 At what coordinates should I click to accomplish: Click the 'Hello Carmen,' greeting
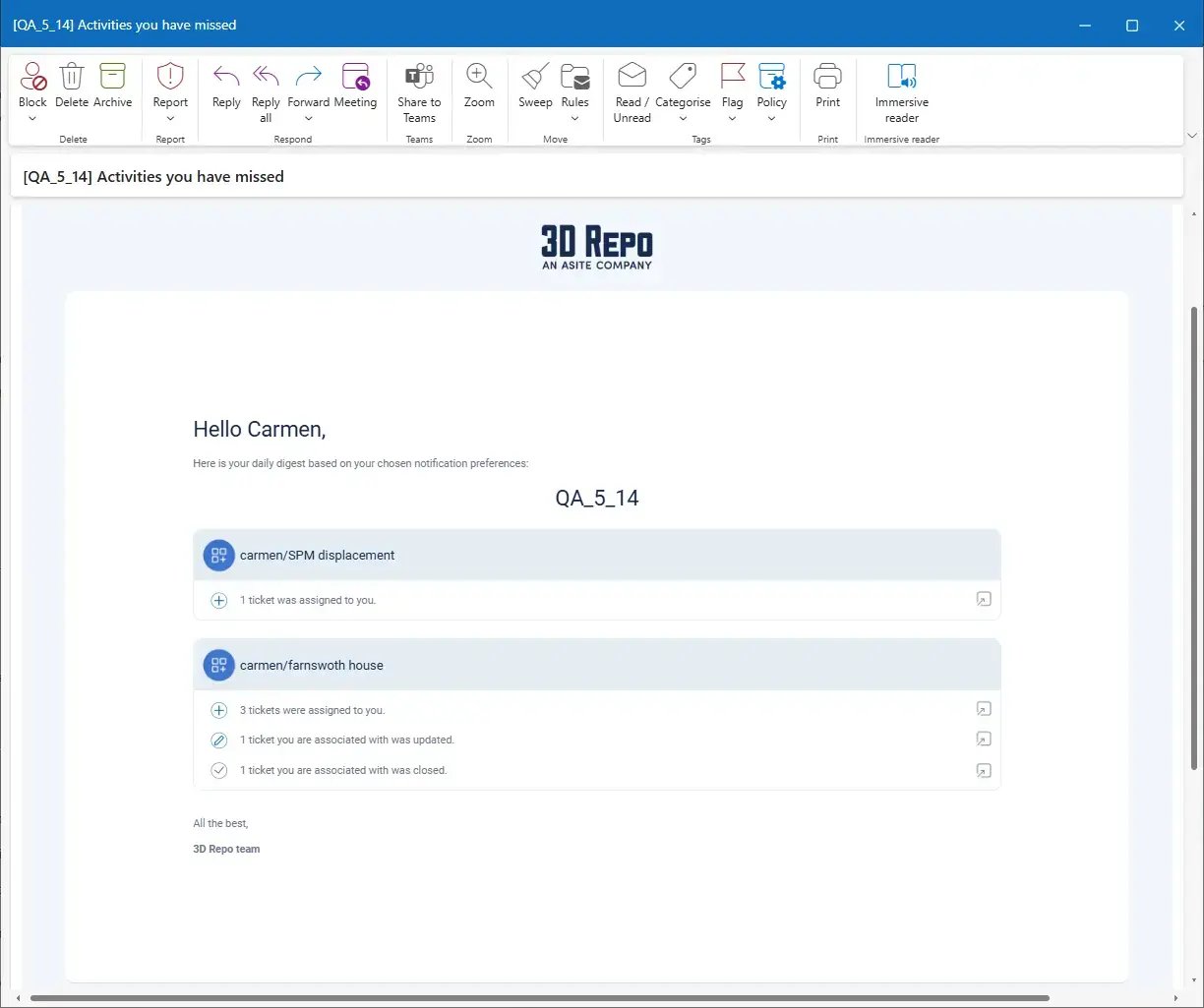click(260, 429)
